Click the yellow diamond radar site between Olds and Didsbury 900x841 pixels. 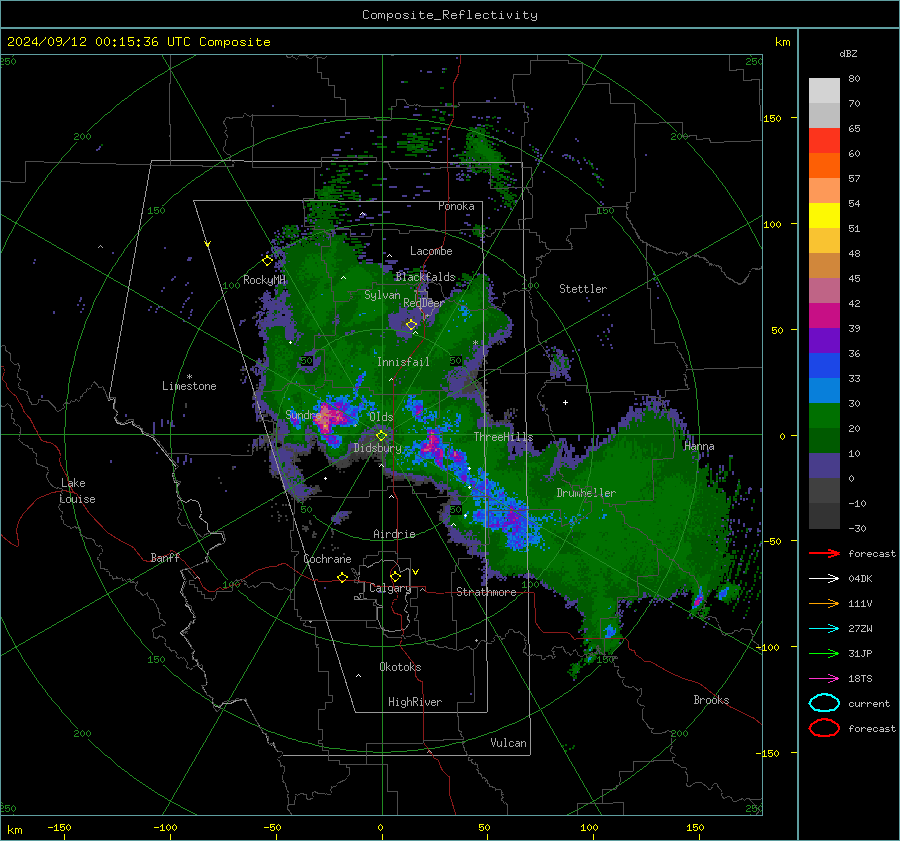tap(381, 436)
